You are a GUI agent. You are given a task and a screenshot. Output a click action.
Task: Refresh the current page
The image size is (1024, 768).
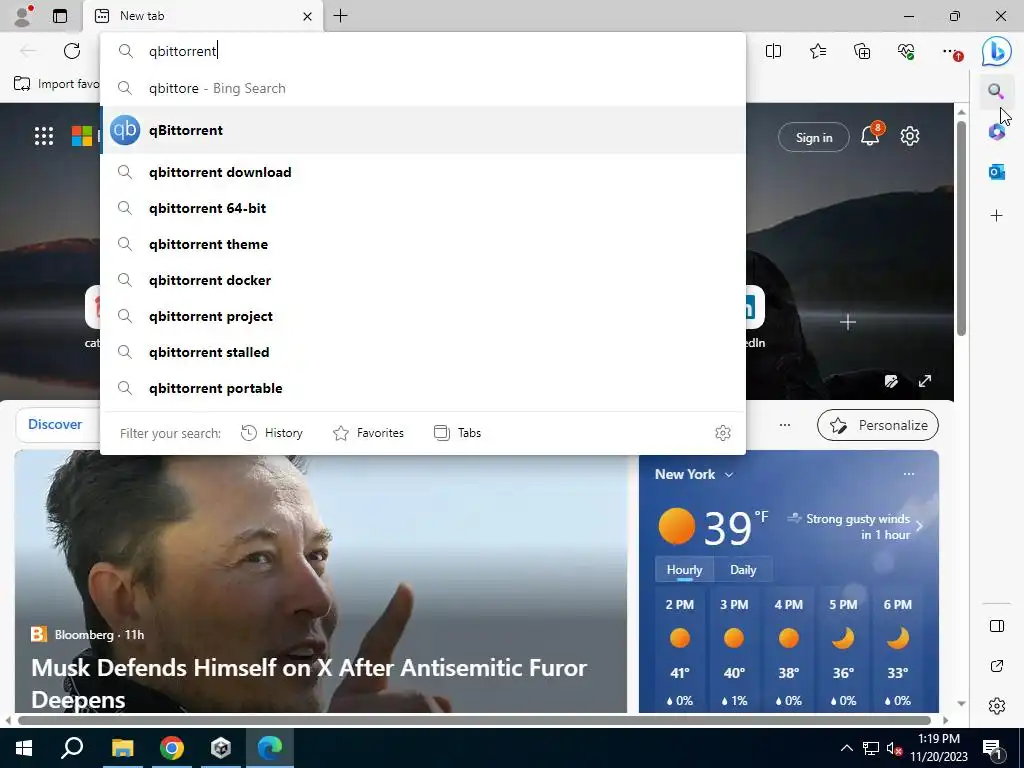[72, 51]
